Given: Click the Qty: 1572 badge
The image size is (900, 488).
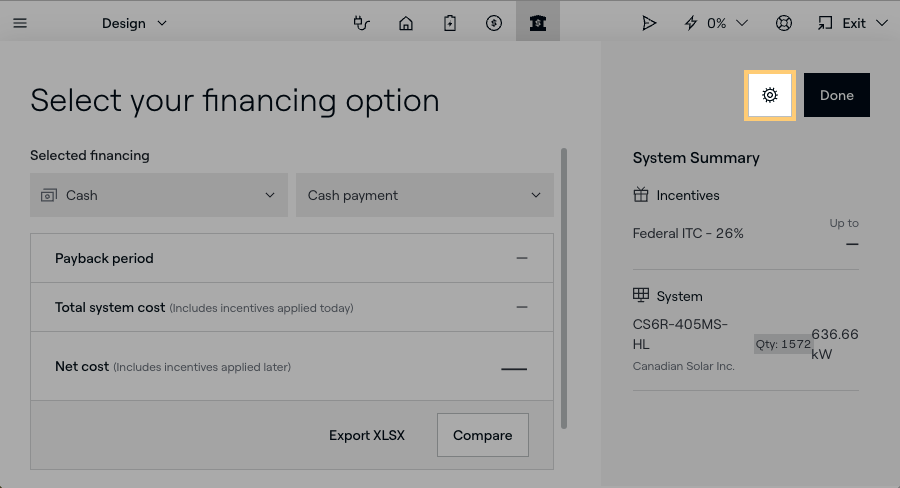Looking at the screenshot, I should point(782,344).
